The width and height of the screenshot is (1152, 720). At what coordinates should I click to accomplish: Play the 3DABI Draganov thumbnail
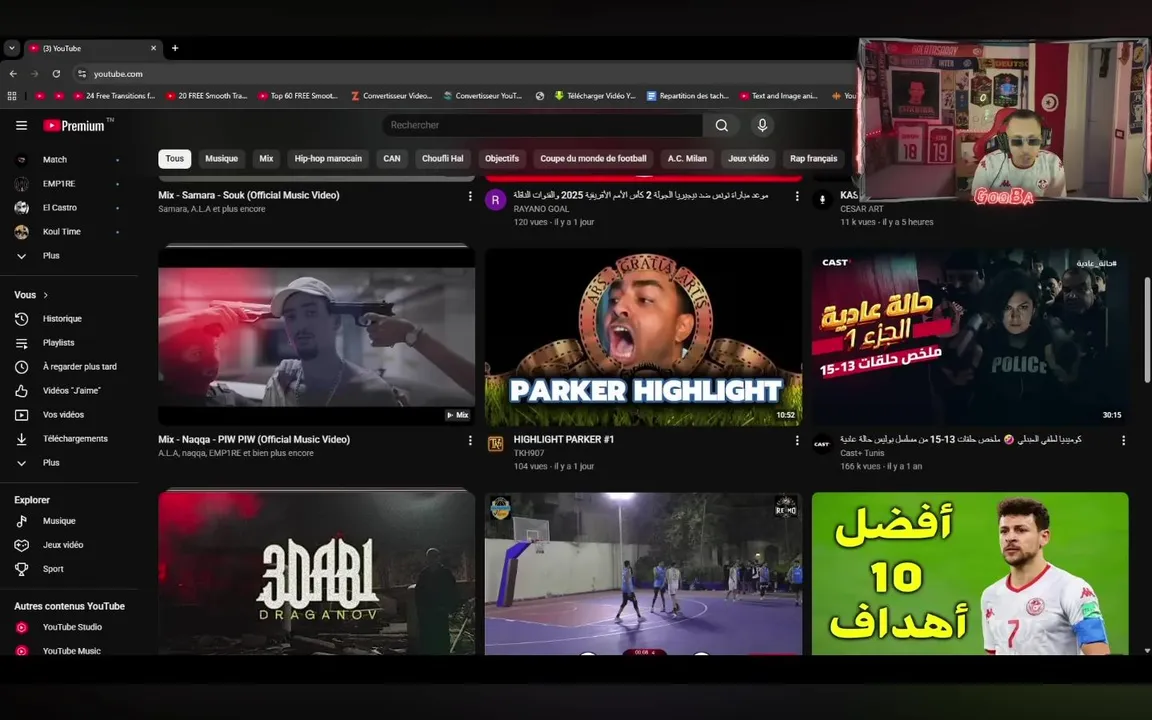click(x=317, y=573)
